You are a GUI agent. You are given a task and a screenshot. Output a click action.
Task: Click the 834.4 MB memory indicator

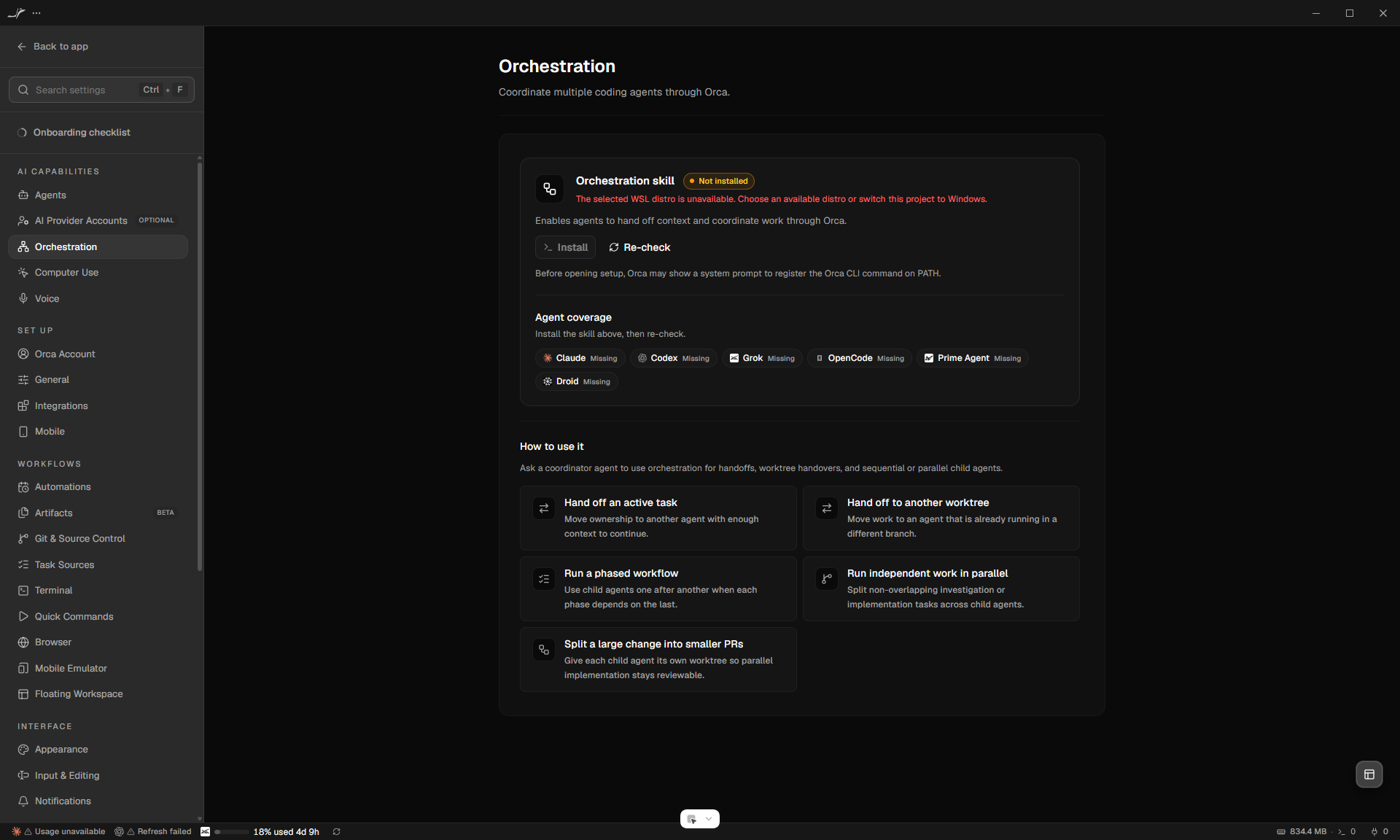click(1302, 832)
